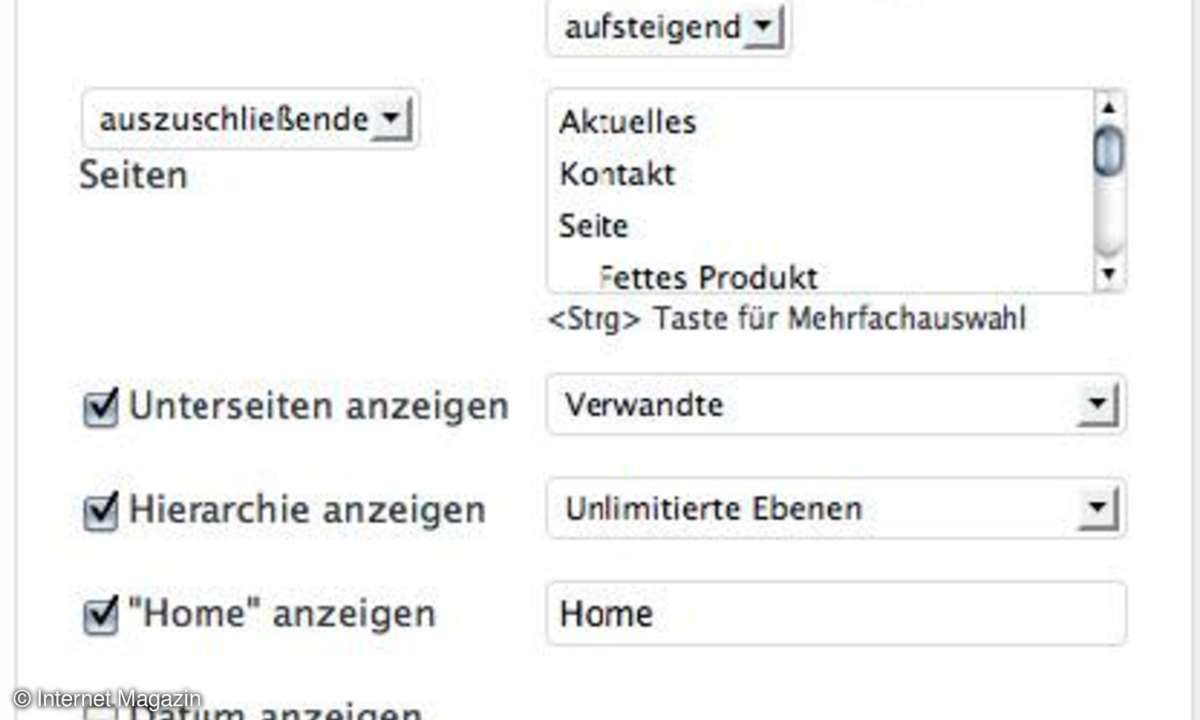Click the arrow on the aufsteigend dropdown
Image resolution: width=1200 pixels, height=720 pixels.
pyautogui.click(x=763, y=27)
